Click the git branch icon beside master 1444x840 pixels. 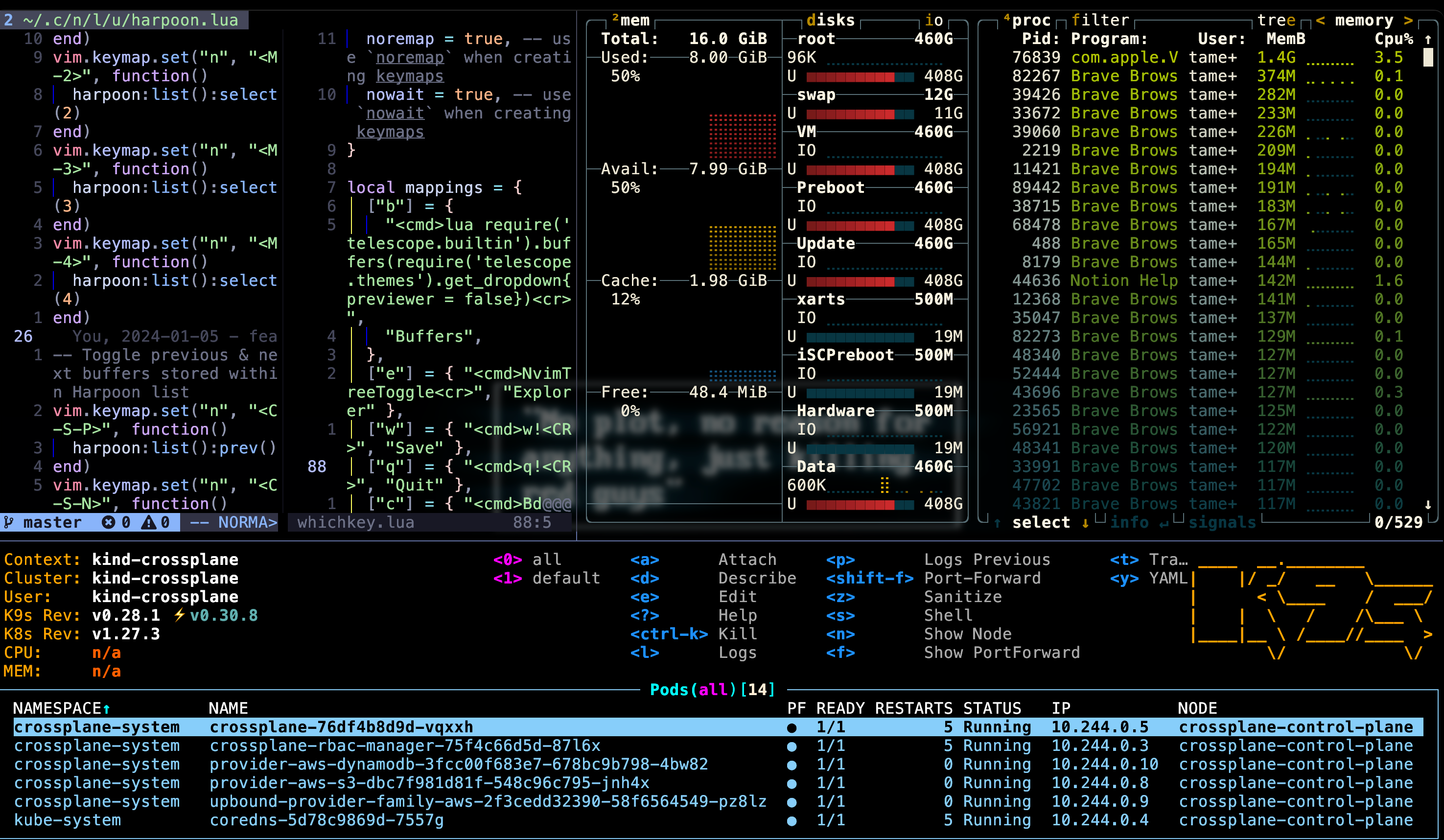pos(9,522)
